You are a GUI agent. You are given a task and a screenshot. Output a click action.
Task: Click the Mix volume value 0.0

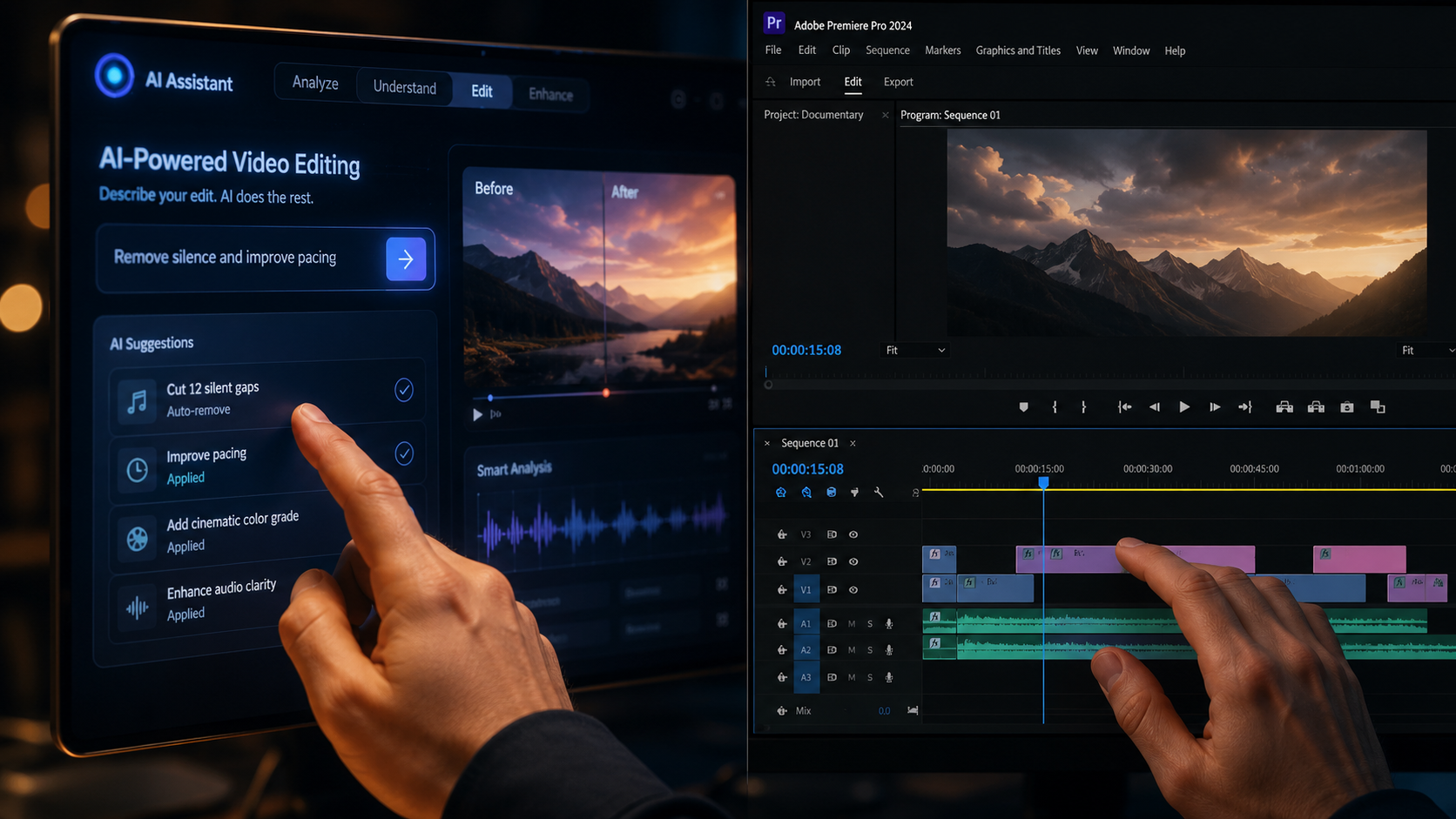coord(884,711)
